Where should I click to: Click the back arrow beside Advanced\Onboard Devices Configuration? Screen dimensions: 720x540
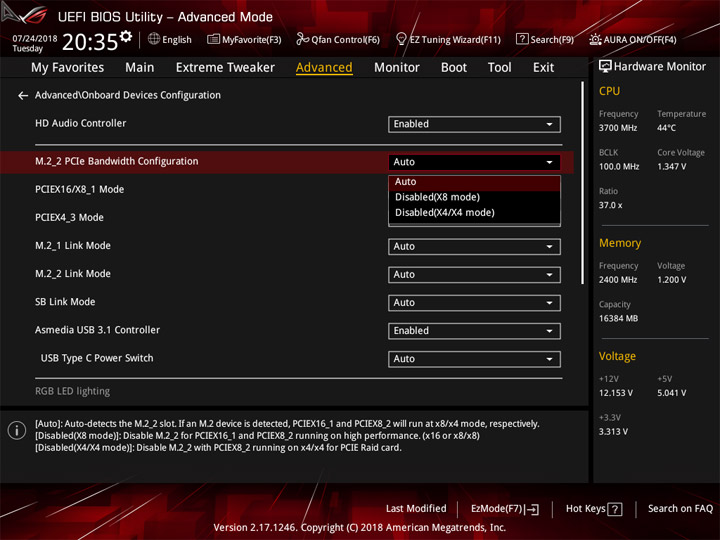point(22,96)
